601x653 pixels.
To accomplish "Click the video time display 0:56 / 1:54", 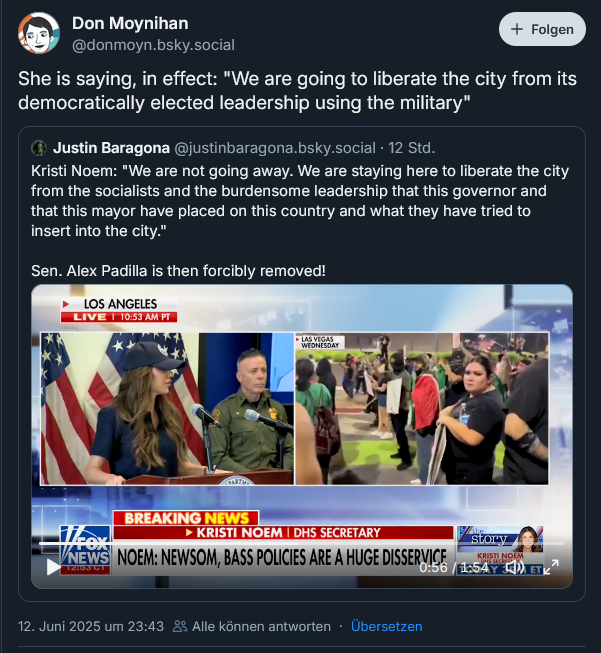I will (x=454, y=567).
